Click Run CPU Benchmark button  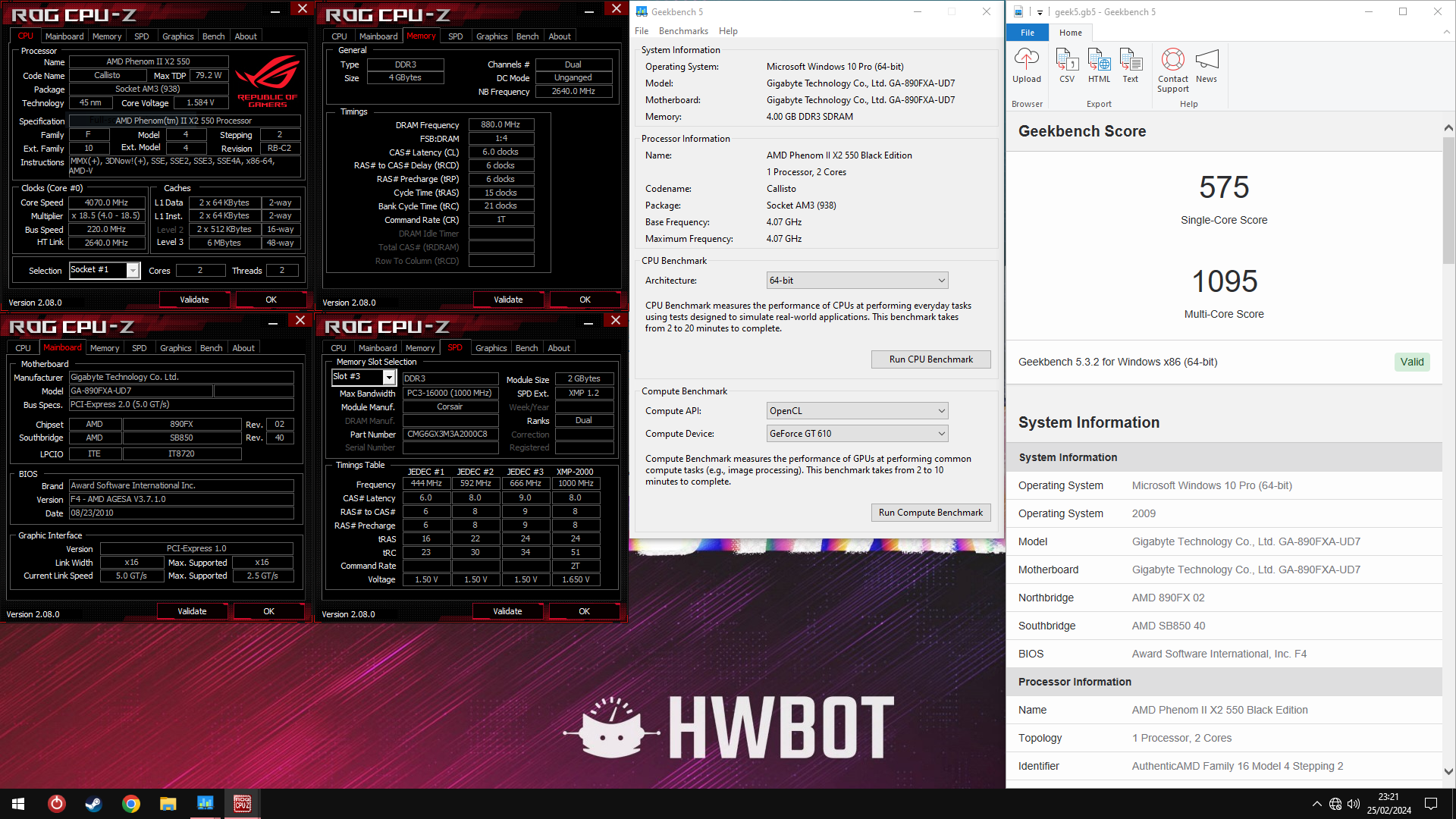[x=930, y=359]
